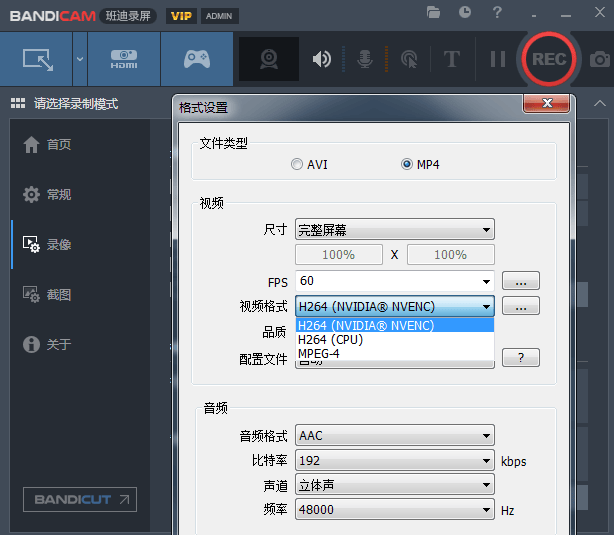This screenshot has width=614, height=535.
Task: Collapse panel with up chevron
Action: 600,103
